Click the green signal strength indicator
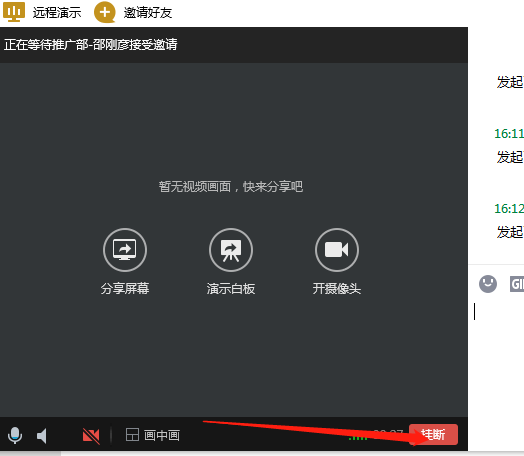The width and height of the screenshot is (524, 456). click(x=358, y=437)
